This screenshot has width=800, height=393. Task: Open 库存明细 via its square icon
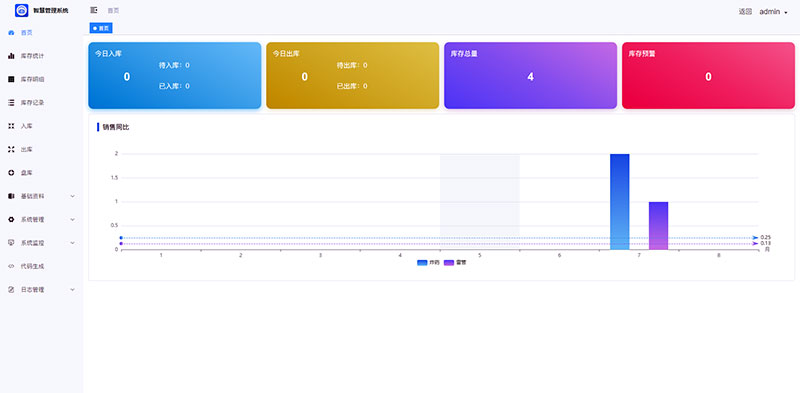tap(11, 79)
